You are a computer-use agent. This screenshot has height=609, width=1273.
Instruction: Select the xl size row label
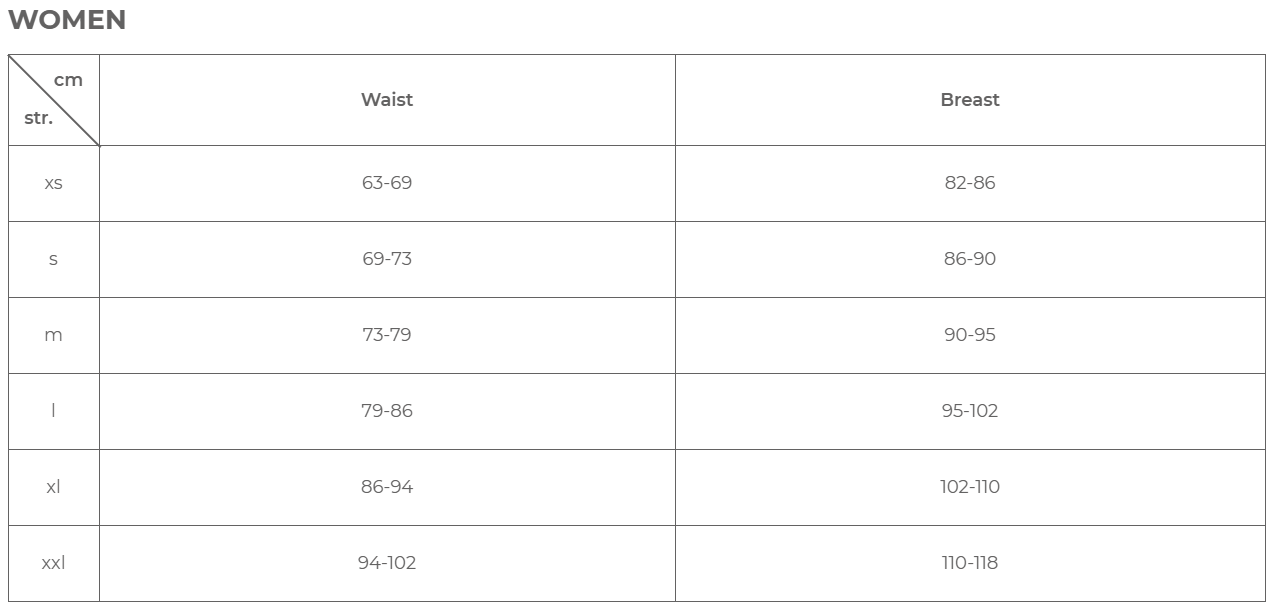click(x=54, y=487)
